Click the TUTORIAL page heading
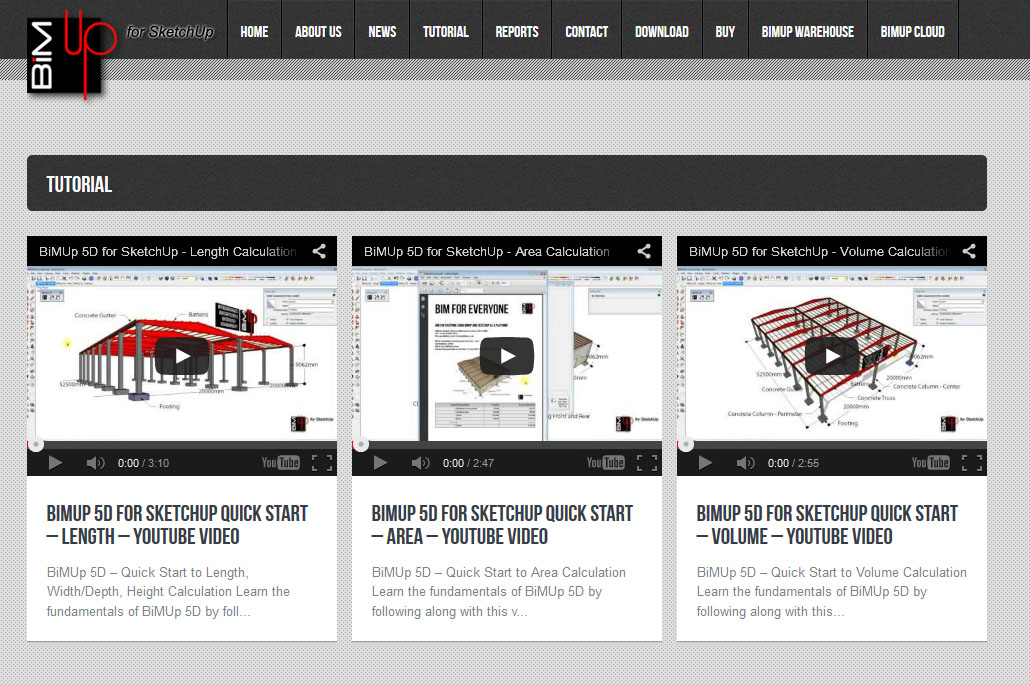1030x685 pixels. tap(79, 185)
